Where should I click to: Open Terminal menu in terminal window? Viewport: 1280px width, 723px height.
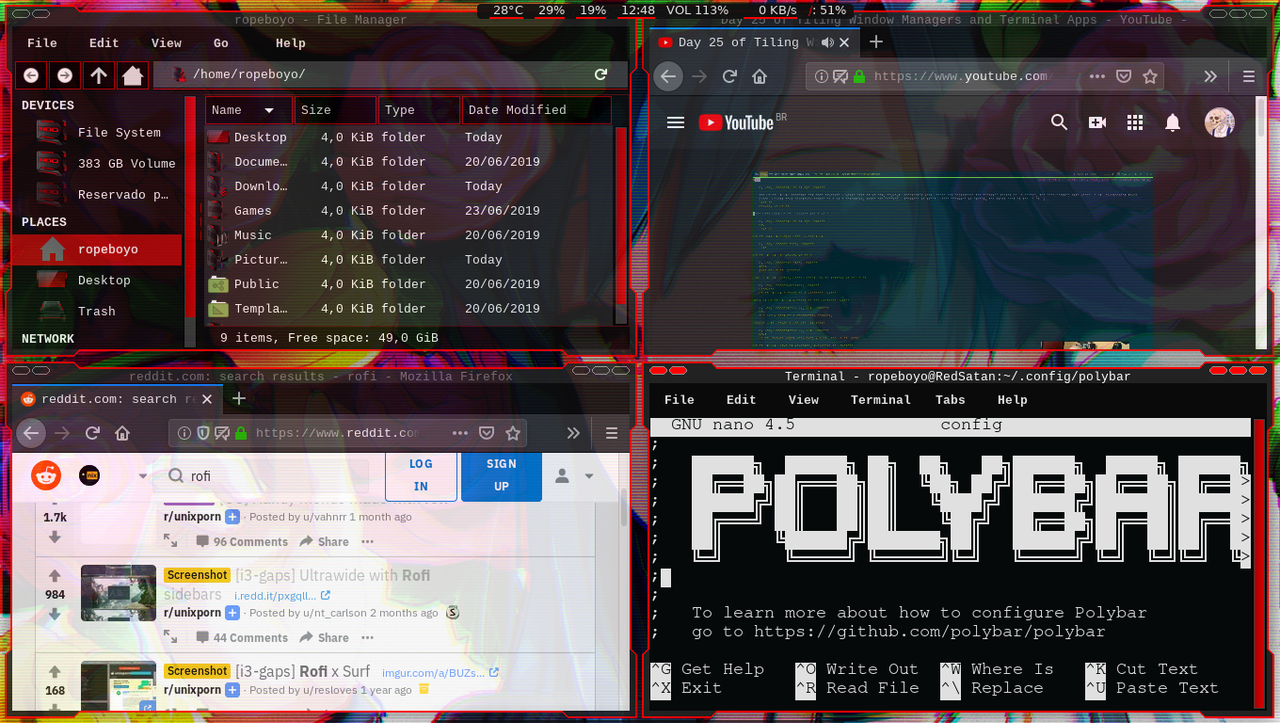tap(880, 399)
